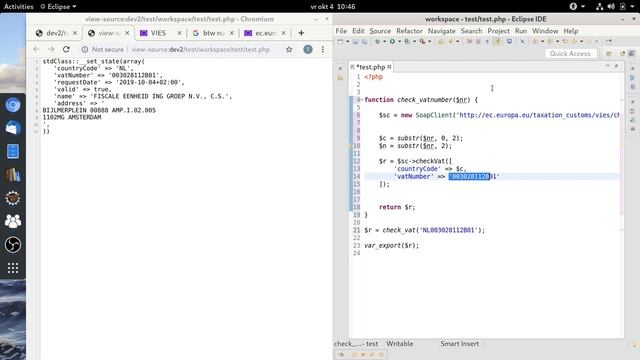Open the Refactor menu
Viewport: 640px width, 360px height.
[409, 31]
